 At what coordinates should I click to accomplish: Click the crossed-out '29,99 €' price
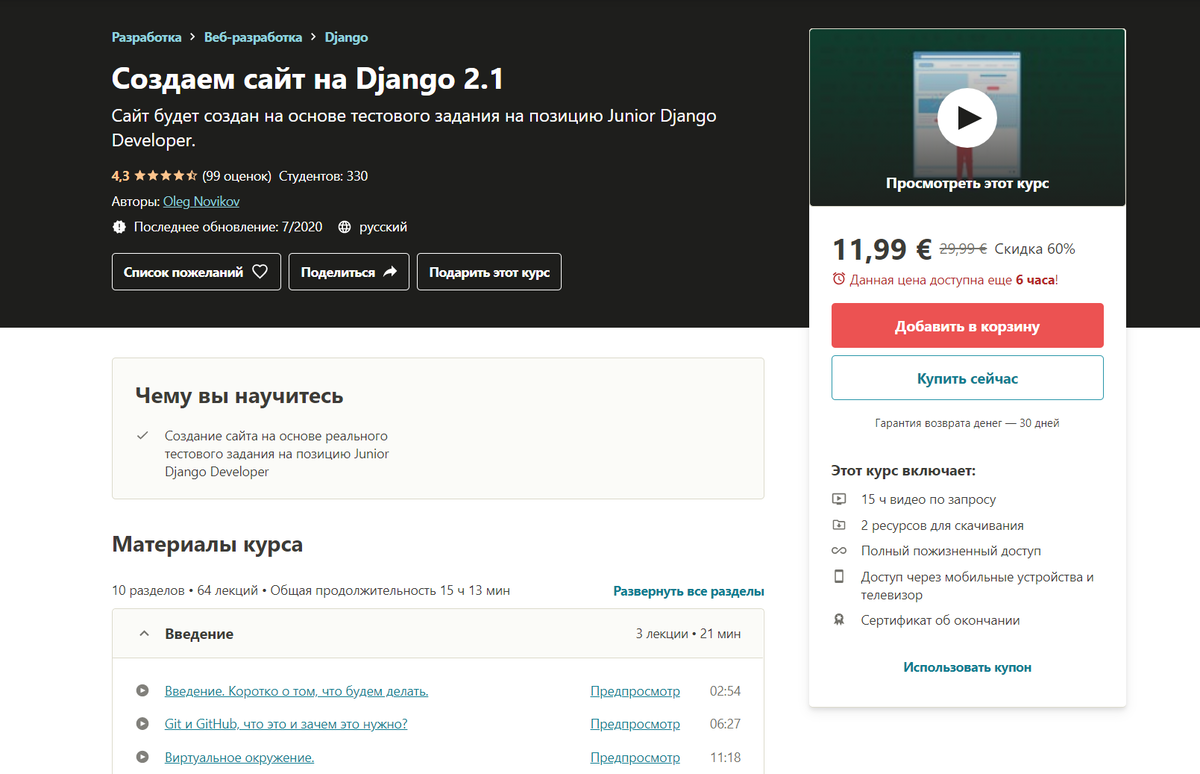963,249
